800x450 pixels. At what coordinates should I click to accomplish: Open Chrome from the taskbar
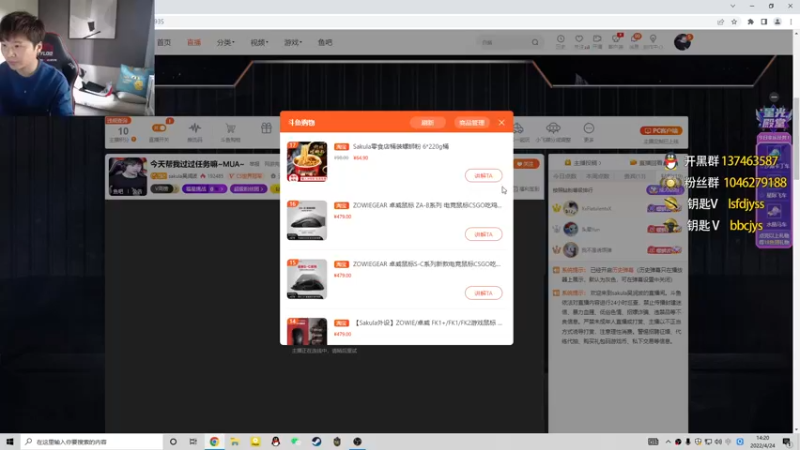(x=214, y=442)
